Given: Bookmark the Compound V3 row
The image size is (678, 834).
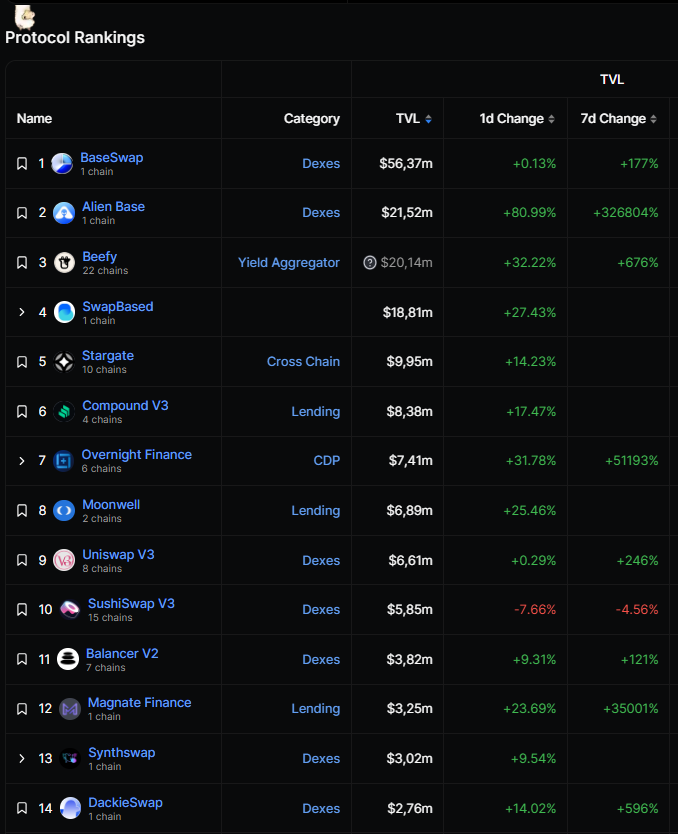Looking at the screenshot, I should [22, 411].
